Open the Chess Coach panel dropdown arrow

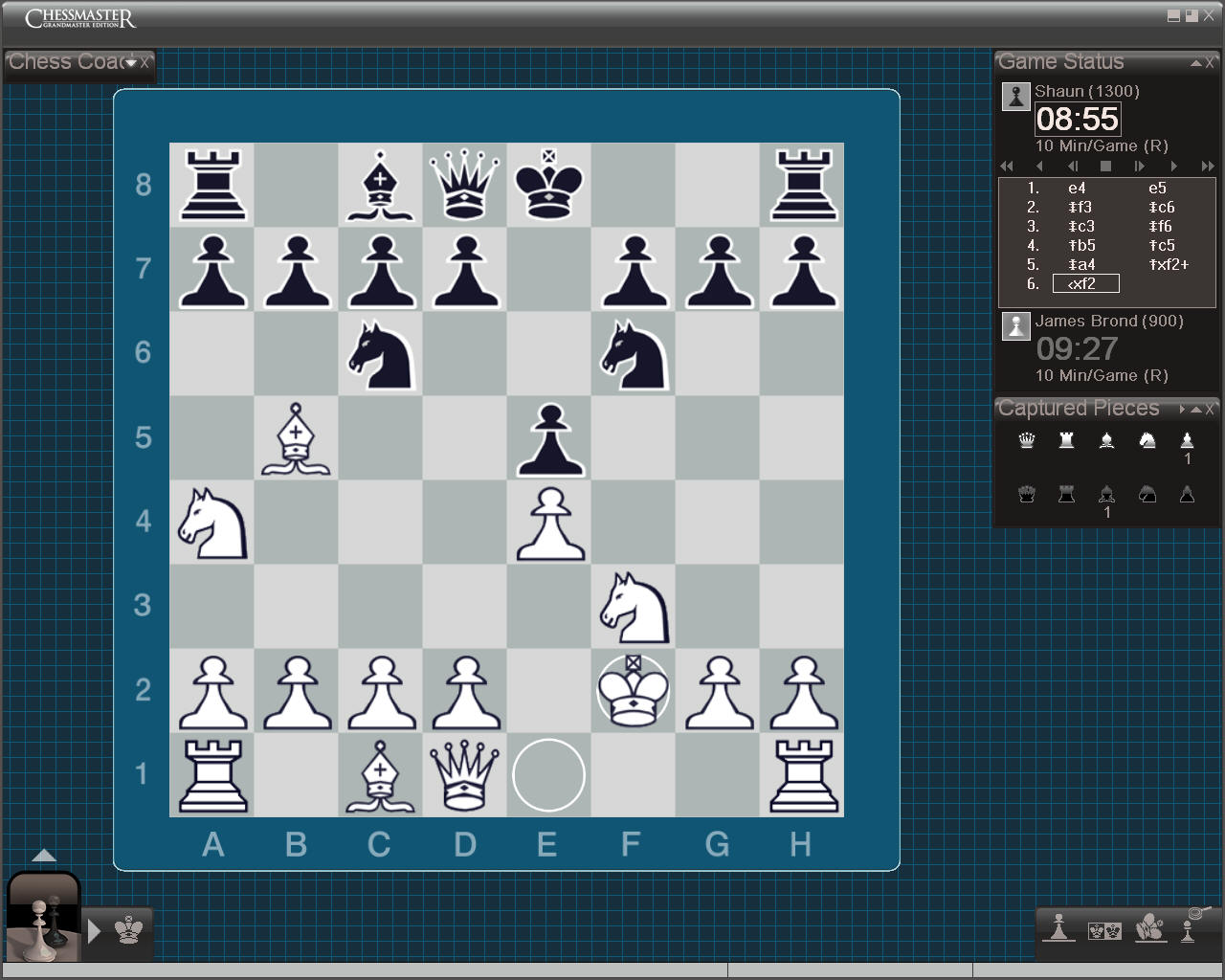pyautogui.click(x=131, y=63)
